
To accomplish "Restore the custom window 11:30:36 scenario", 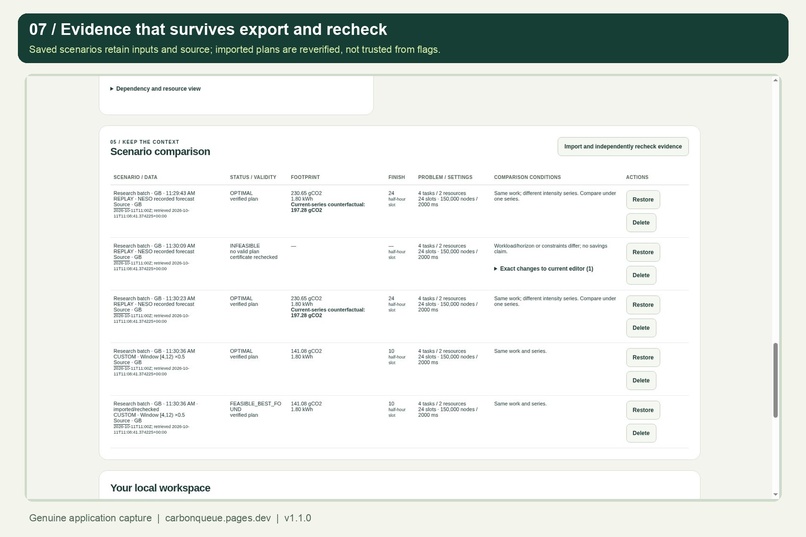I will click(643, 357).
